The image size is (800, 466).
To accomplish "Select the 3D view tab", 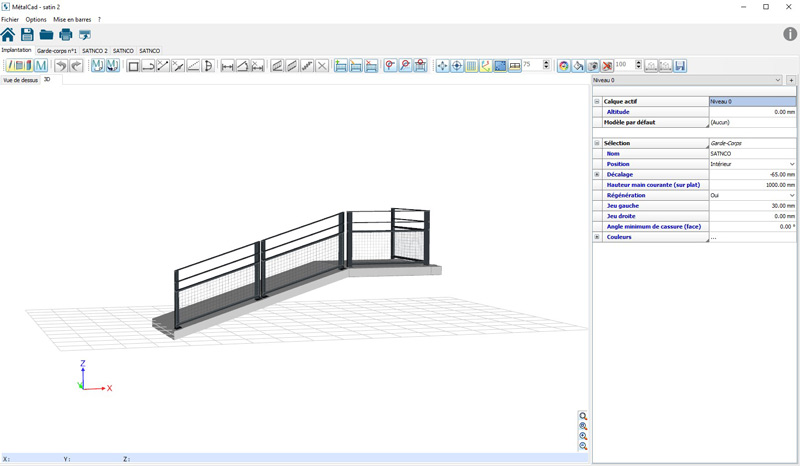I will pyautogui.click(x=47, y=80).
